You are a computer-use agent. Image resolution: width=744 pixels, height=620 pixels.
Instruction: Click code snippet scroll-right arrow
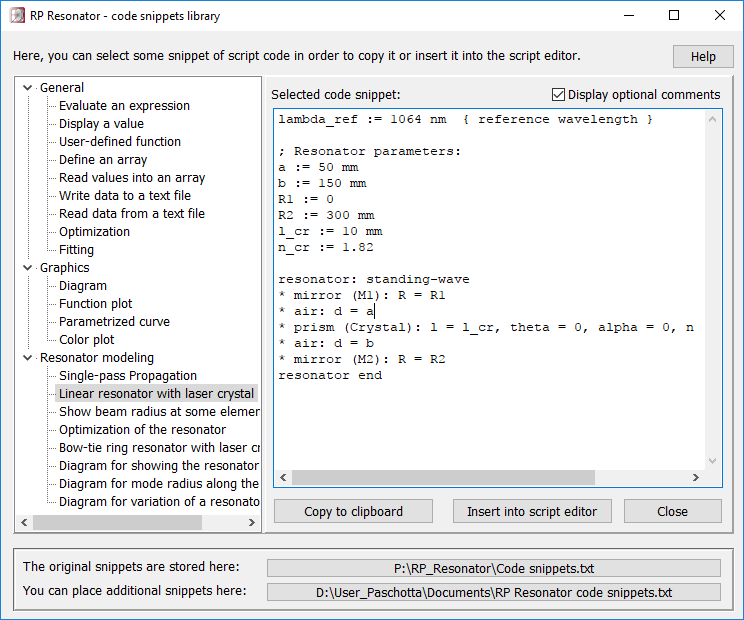pos(696,478)
